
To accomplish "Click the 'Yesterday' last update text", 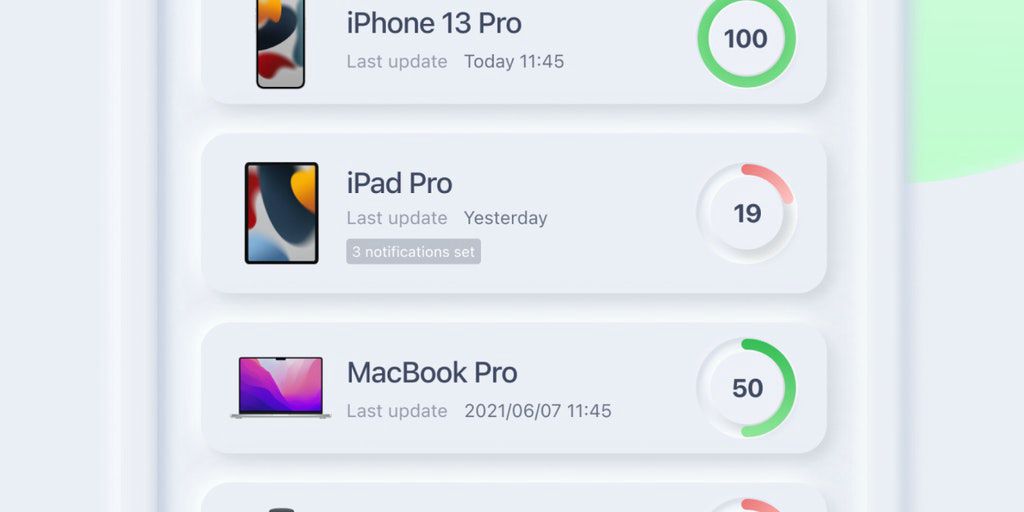I will click(505, 218).
